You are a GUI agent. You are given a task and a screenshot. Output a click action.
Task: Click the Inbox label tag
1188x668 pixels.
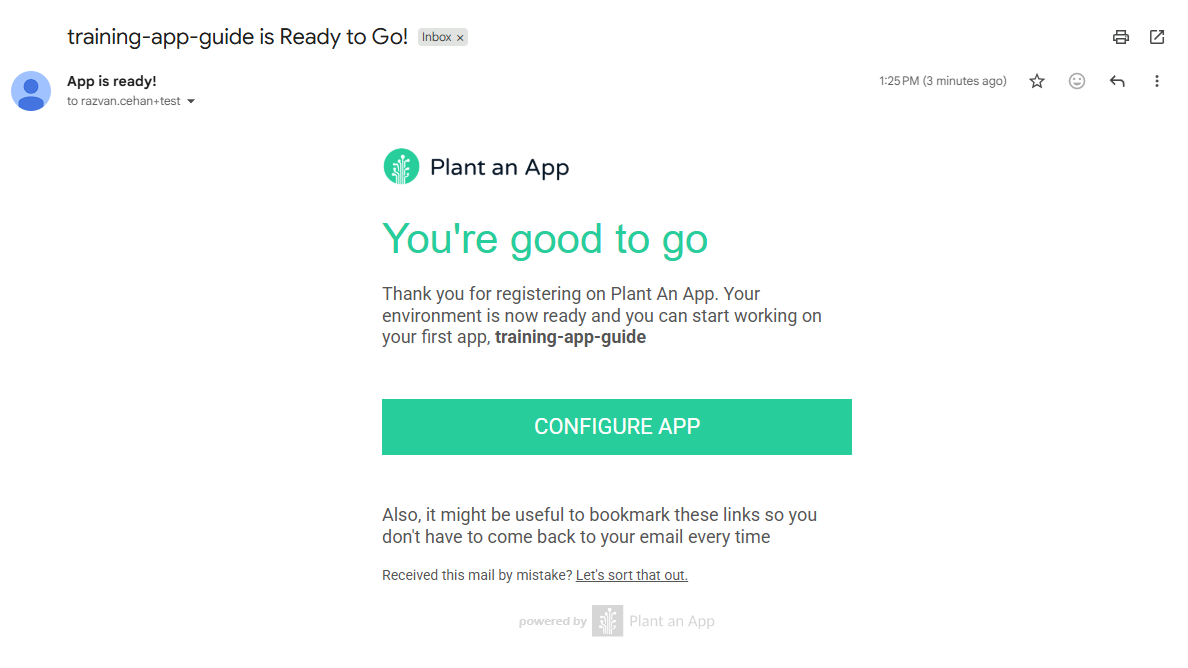tap(436, 36)
